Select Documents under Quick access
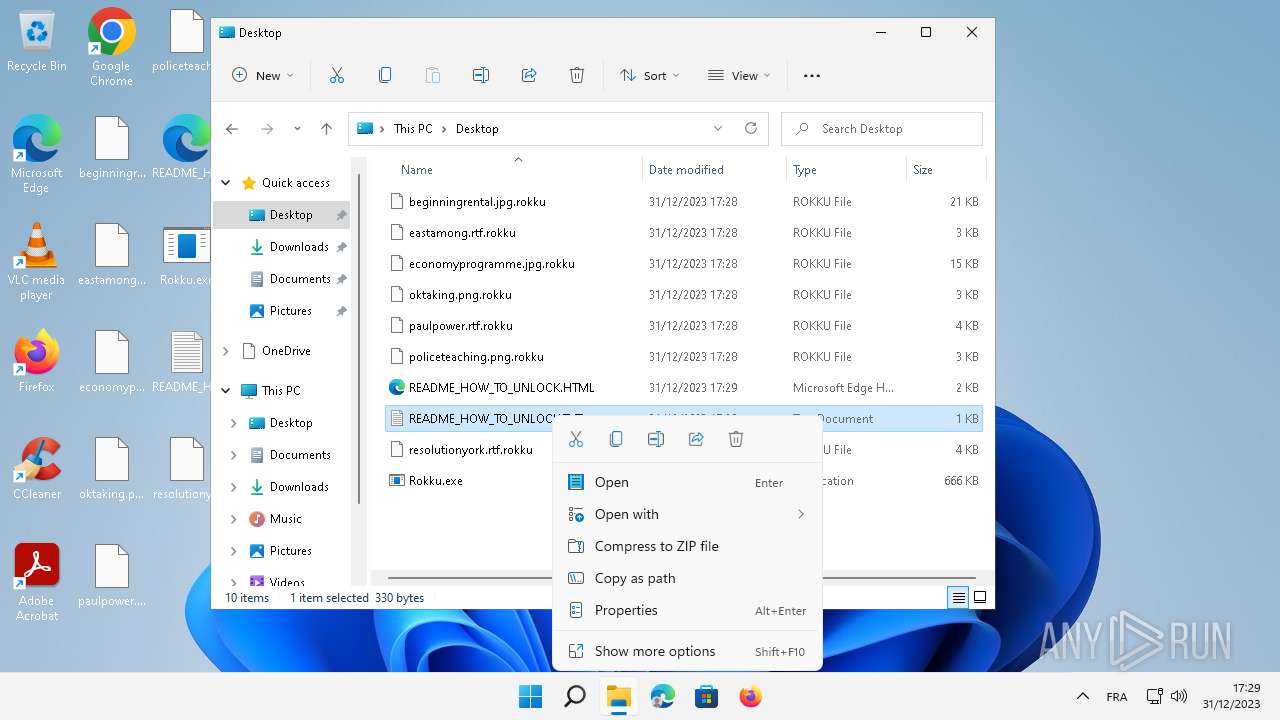Viewport: 1280px width, 720px height. point(282,279)
